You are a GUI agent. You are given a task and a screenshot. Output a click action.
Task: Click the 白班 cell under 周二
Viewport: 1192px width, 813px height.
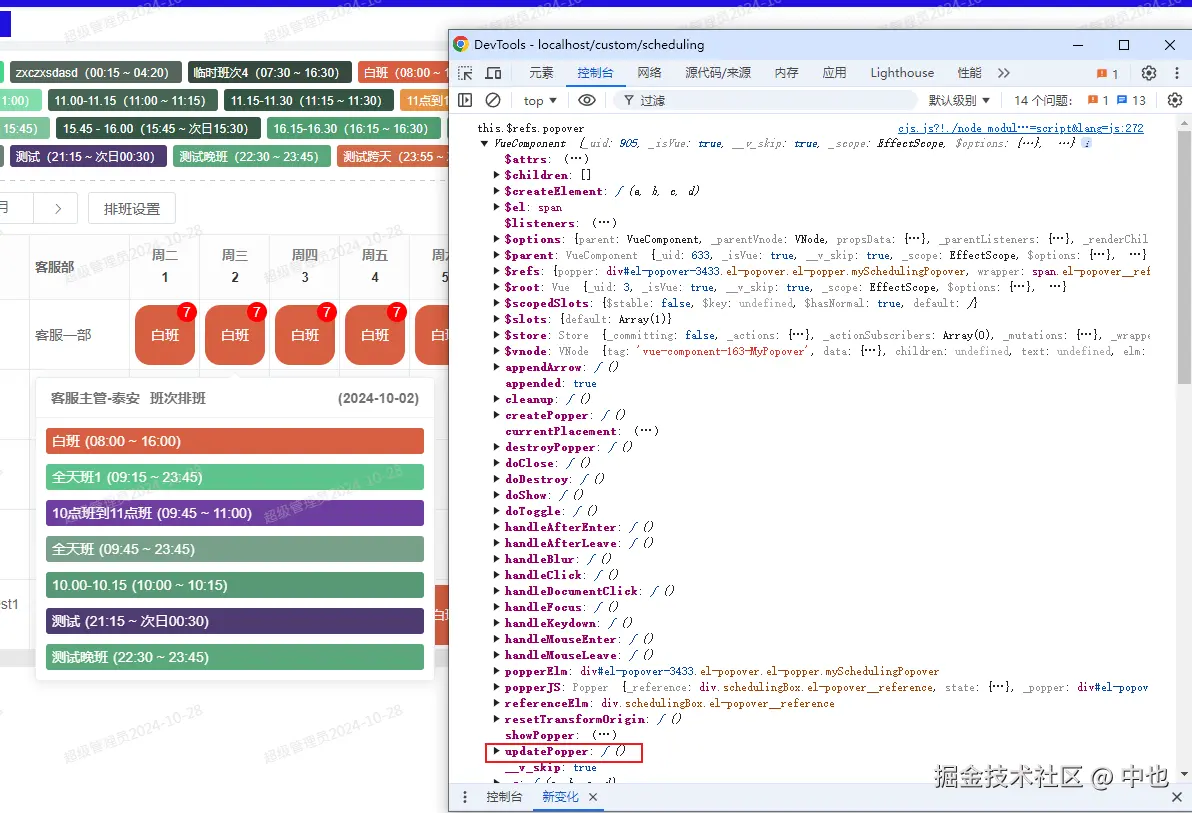tap(165, 335)
